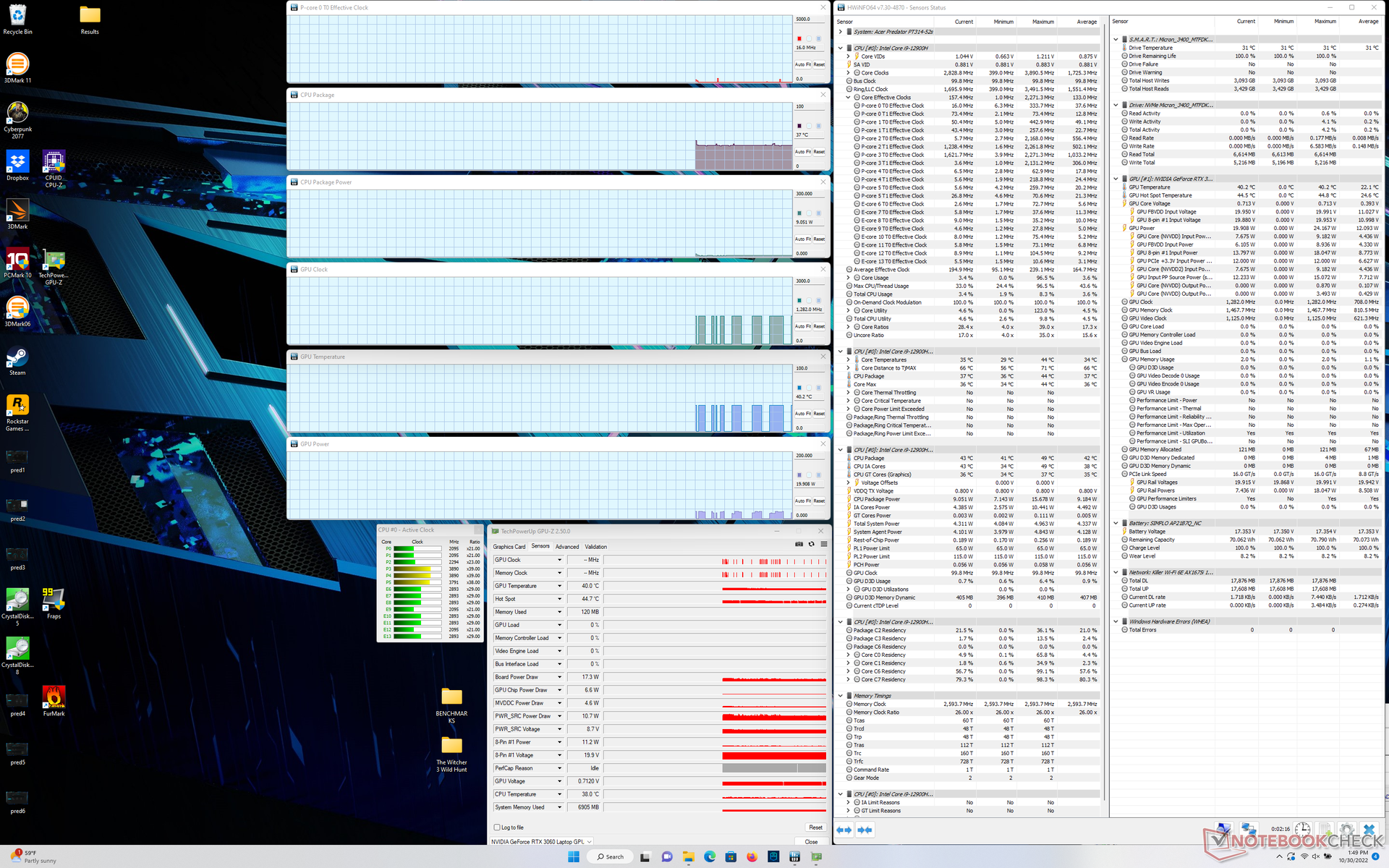The height and width of the screenshot is (868, 1389).
Task: Open Firefox from taskbar
Action: click(x=752, y=856)
